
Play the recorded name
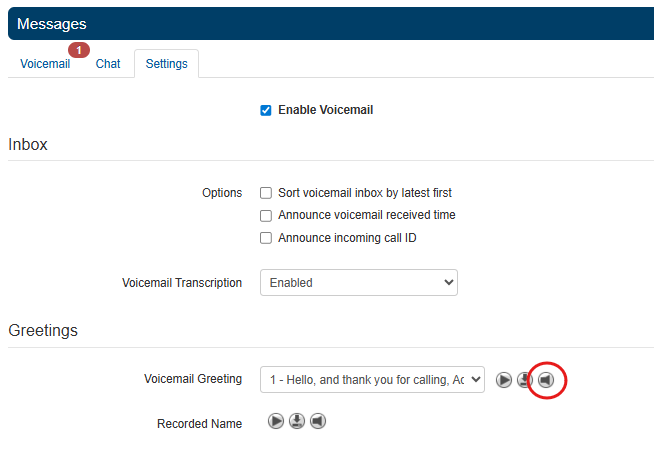pyautogui.click(x=276, y=421)
